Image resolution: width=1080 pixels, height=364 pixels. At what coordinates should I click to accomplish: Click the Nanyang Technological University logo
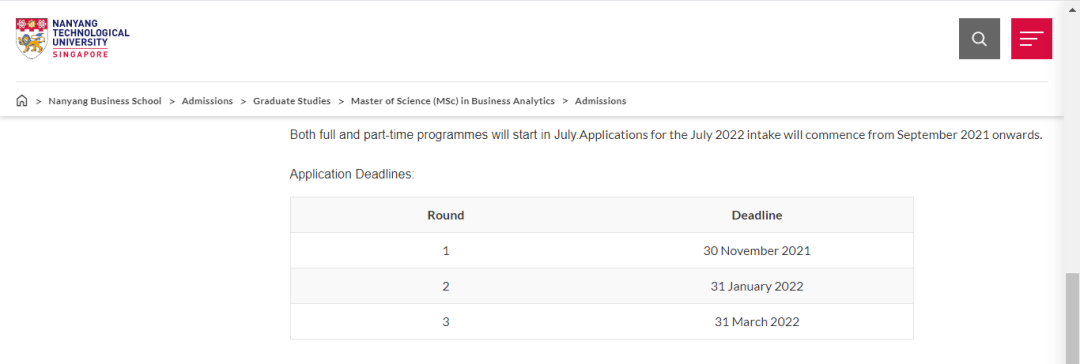coord(72,38)
